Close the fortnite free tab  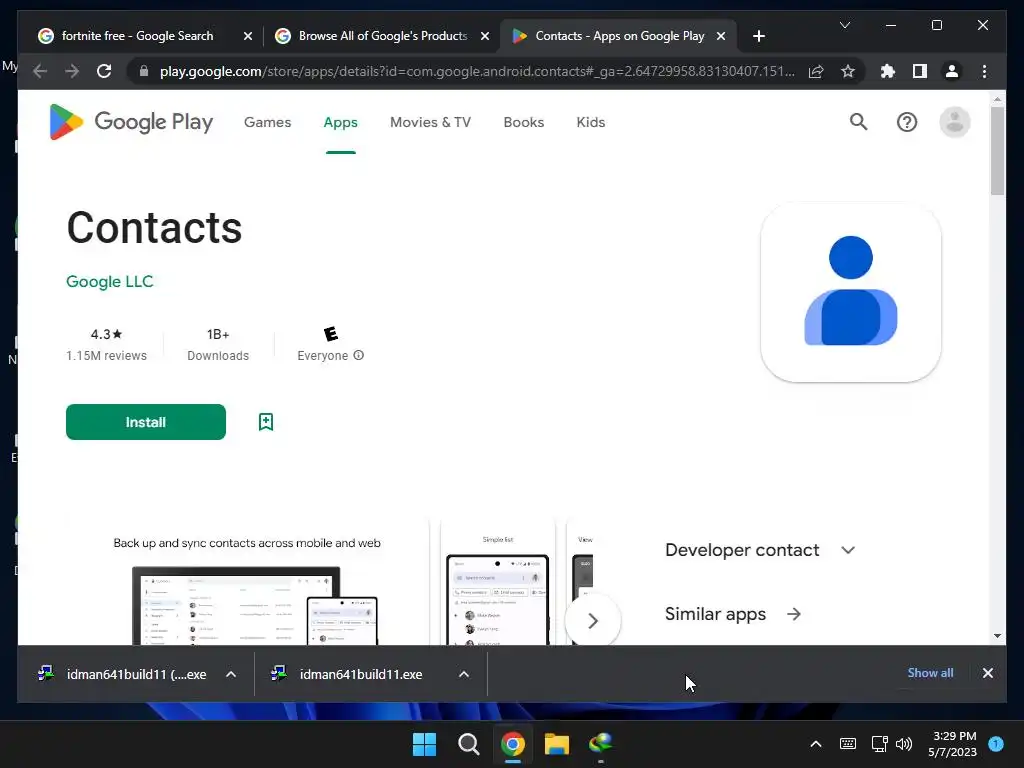pyautogui.click(x=248, y=36)
